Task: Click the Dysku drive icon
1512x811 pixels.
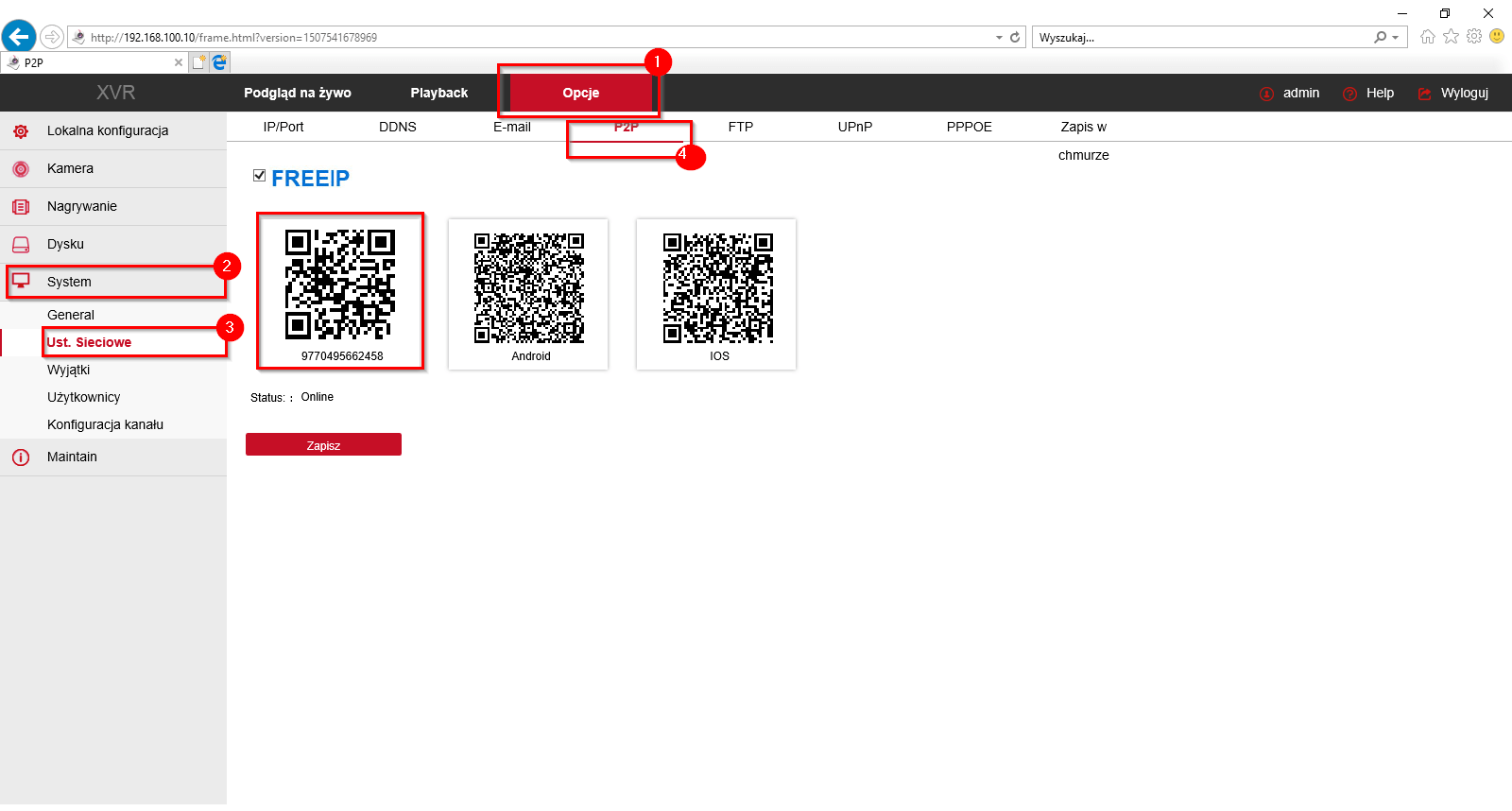Action: point(21,245)
